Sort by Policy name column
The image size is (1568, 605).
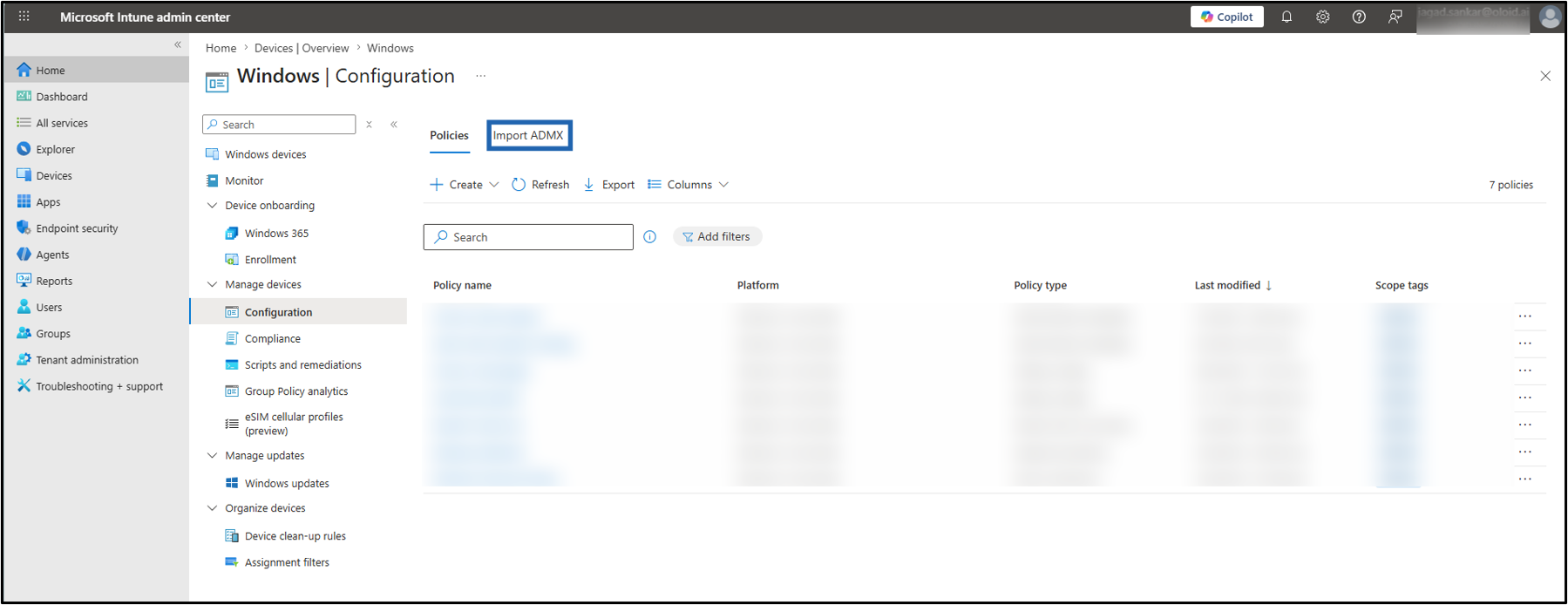[x=462, y=285]
